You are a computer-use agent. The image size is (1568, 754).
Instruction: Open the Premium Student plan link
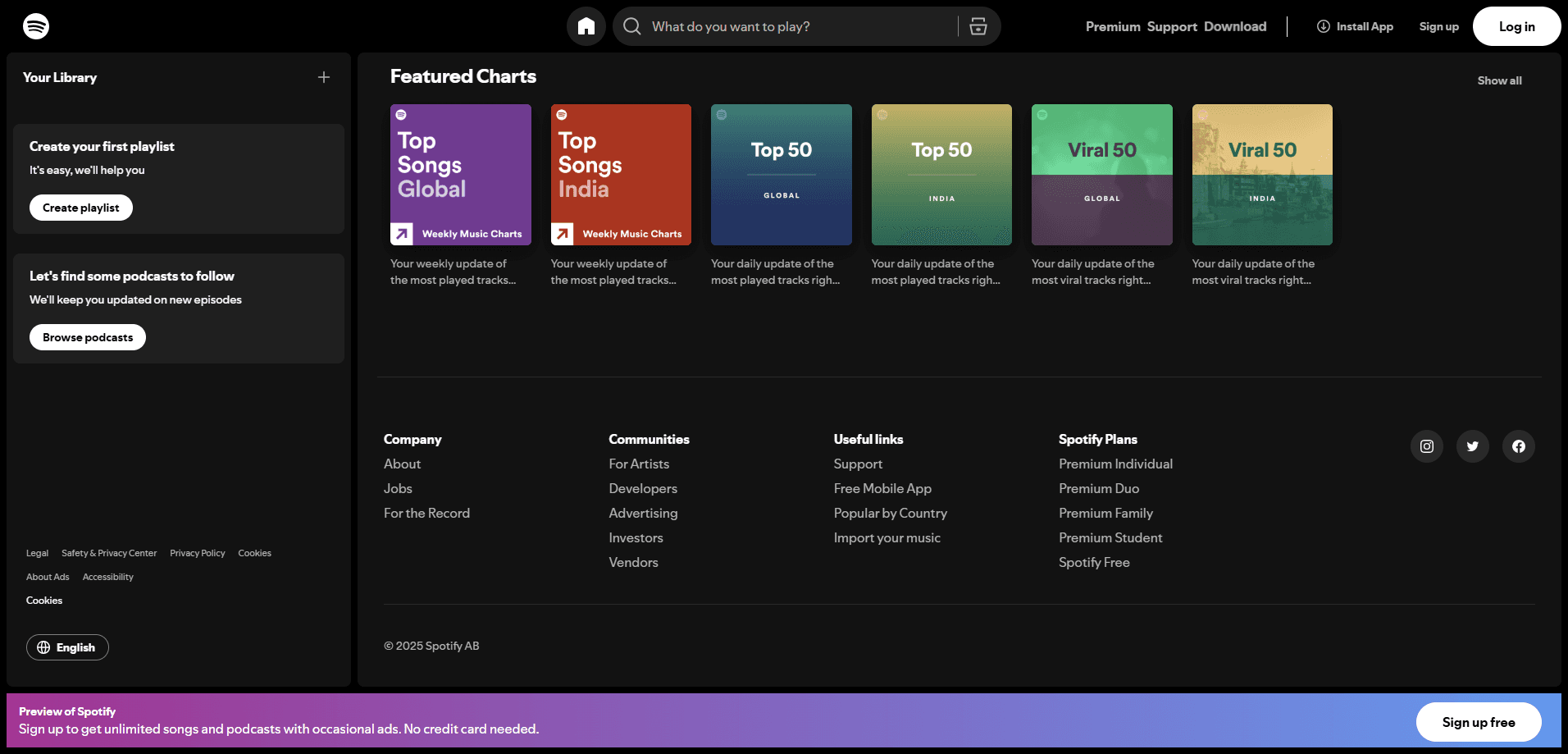pyautogui.click(x=1110, y=537)
